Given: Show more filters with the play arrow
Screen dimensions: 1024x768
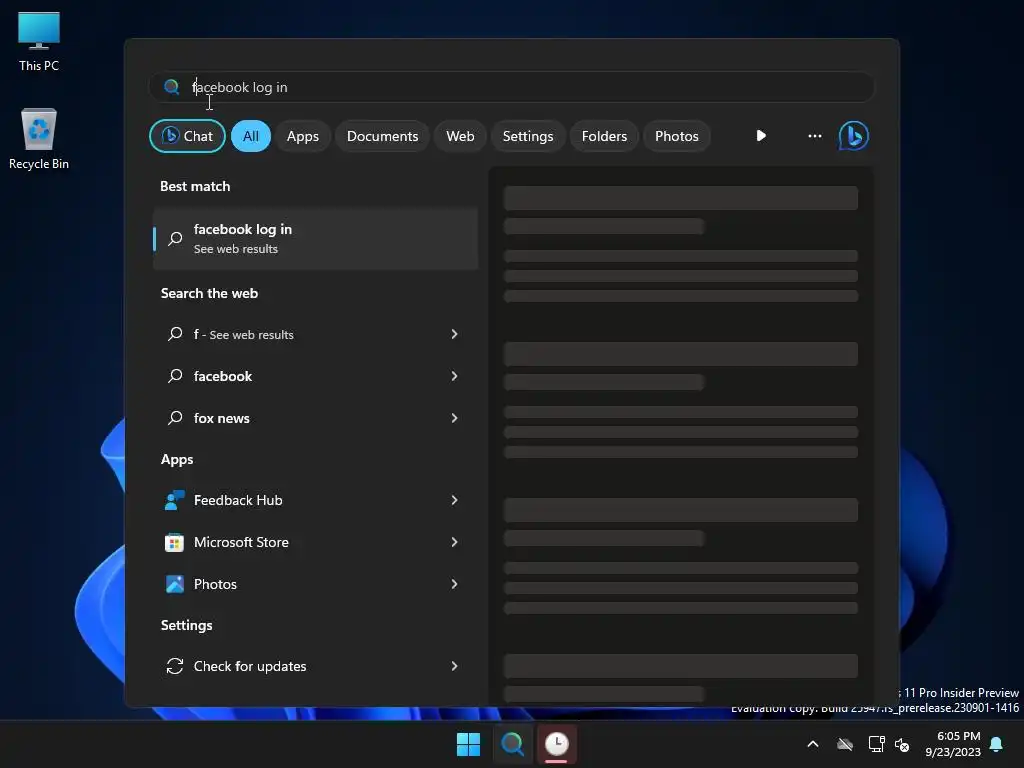Looking at the screenshot, I should 761,136.
